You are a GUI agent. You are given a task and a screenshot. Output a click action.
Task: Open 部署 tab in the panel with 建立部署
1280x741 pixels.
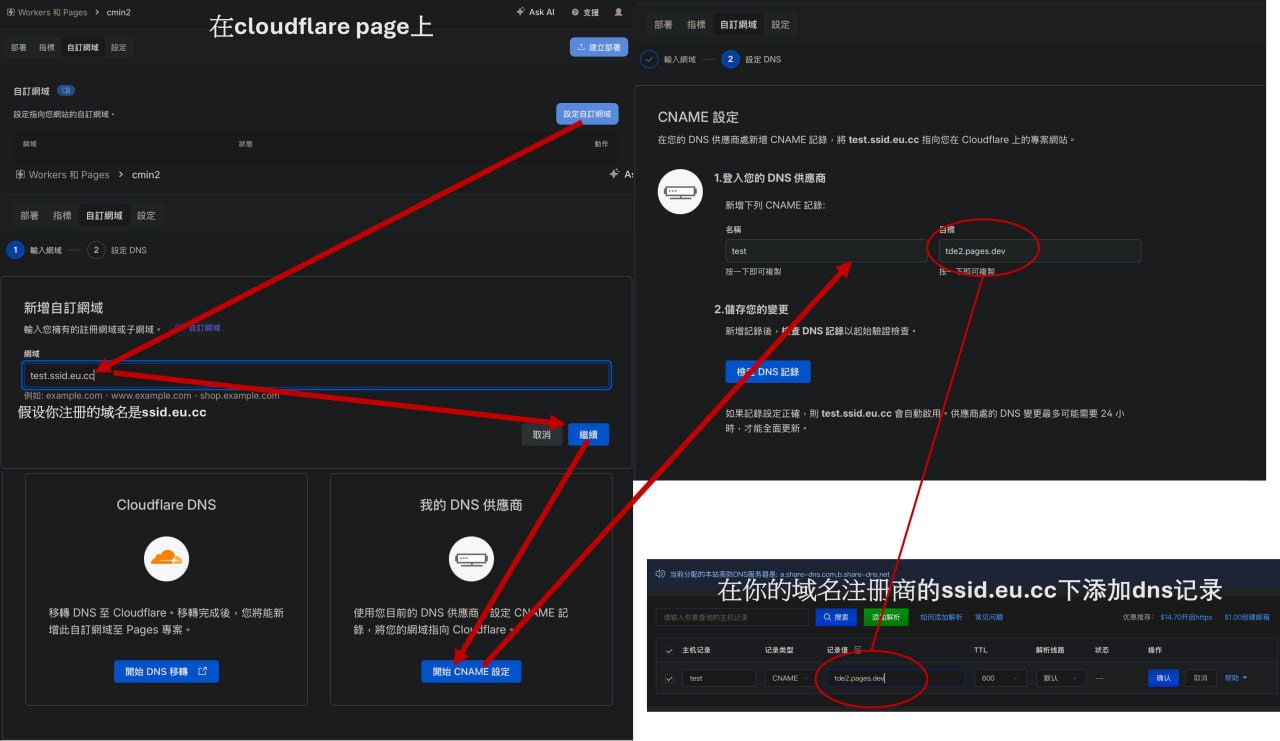pyautogui.click(x=19, y=47)
